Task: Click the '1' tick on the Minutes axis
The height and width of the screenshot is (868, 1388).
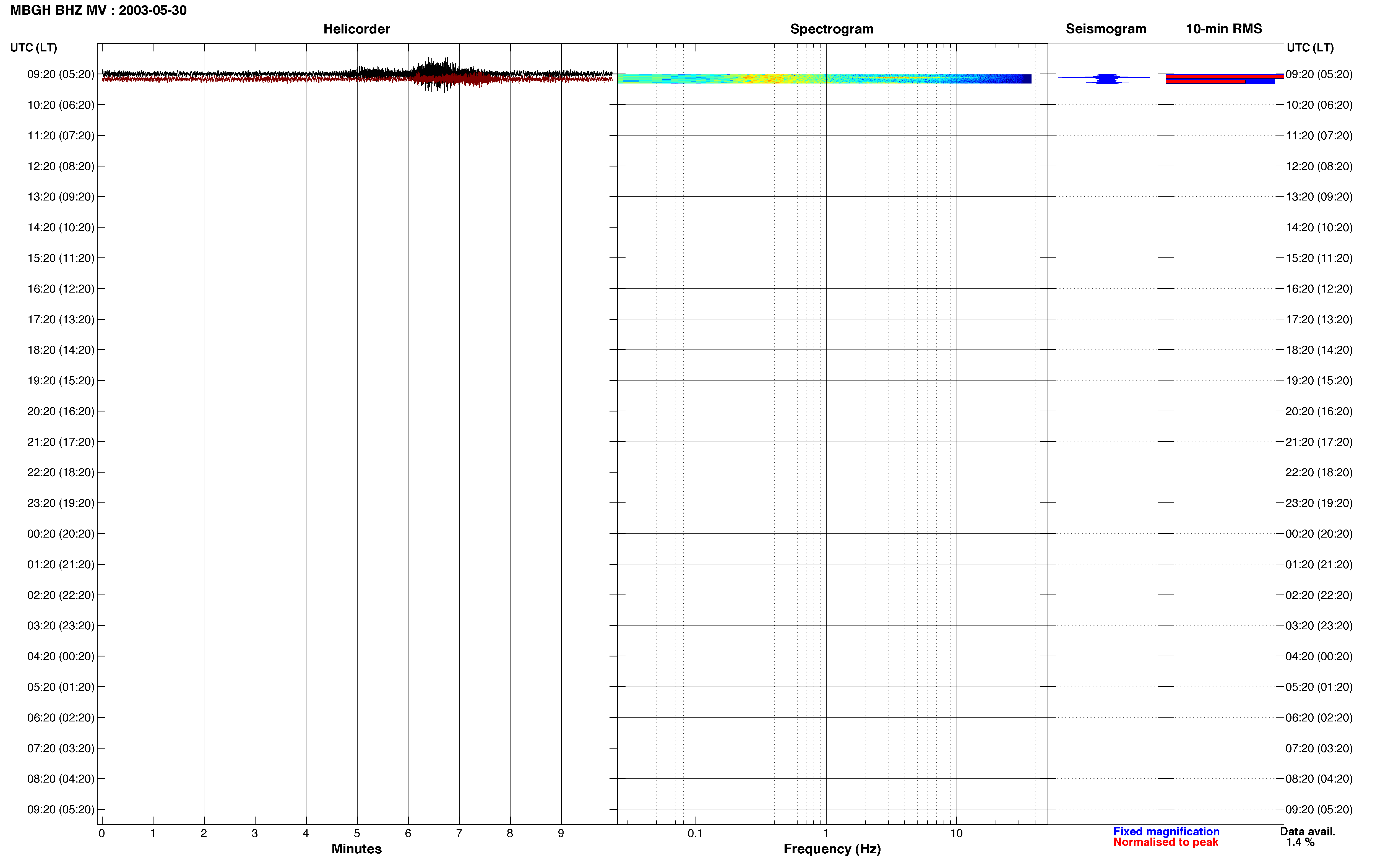Action: (153, 833)
